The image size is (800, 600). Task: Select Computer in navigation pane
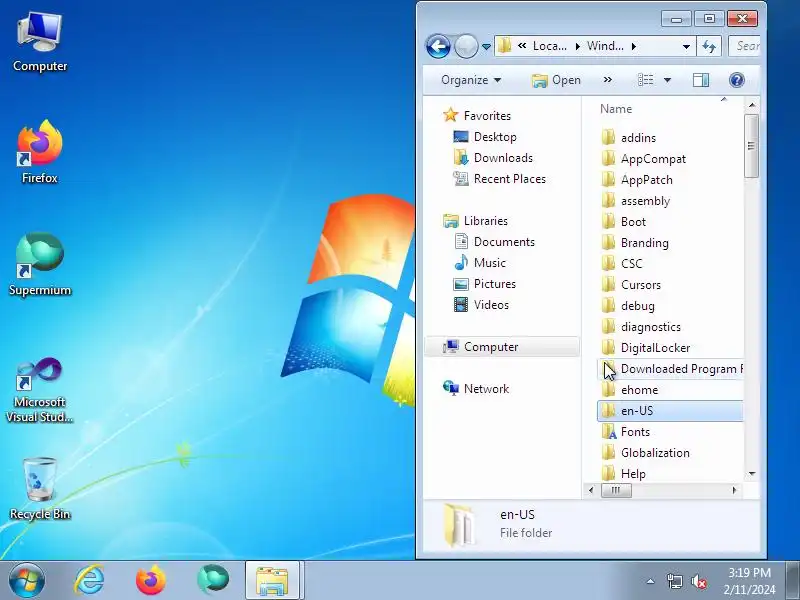(x=502, y=347)
